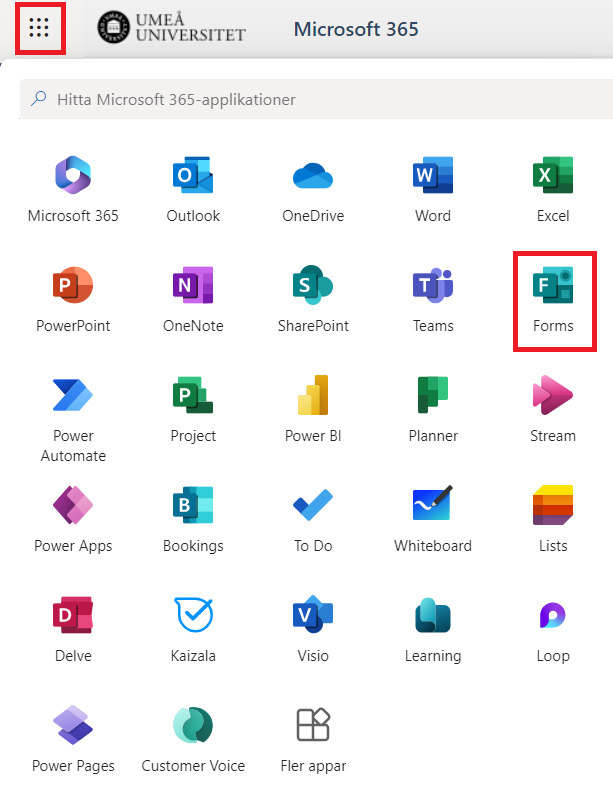
Task: Open Lists
Action: (x=553, y=520)
